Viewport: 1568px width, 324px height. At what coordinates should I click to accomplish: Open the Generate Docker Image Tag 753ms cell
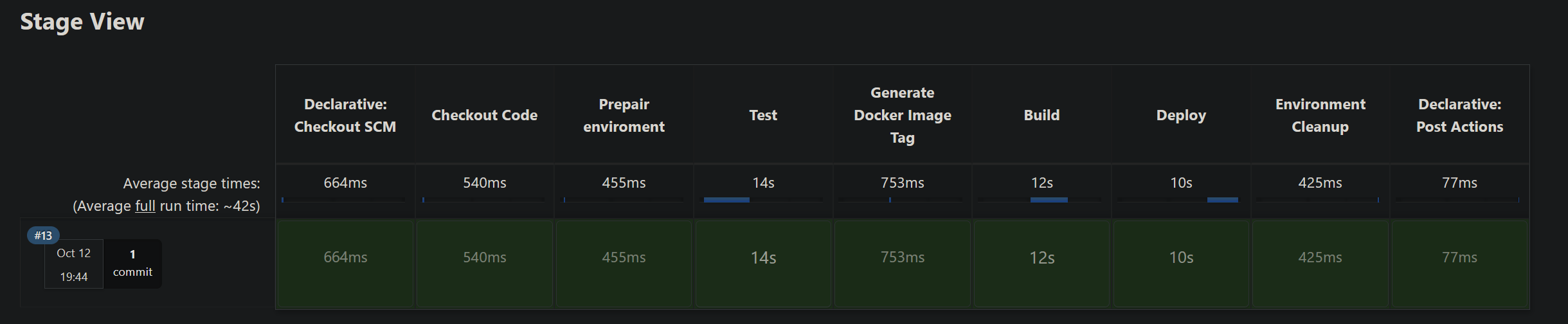click(903, 264)
